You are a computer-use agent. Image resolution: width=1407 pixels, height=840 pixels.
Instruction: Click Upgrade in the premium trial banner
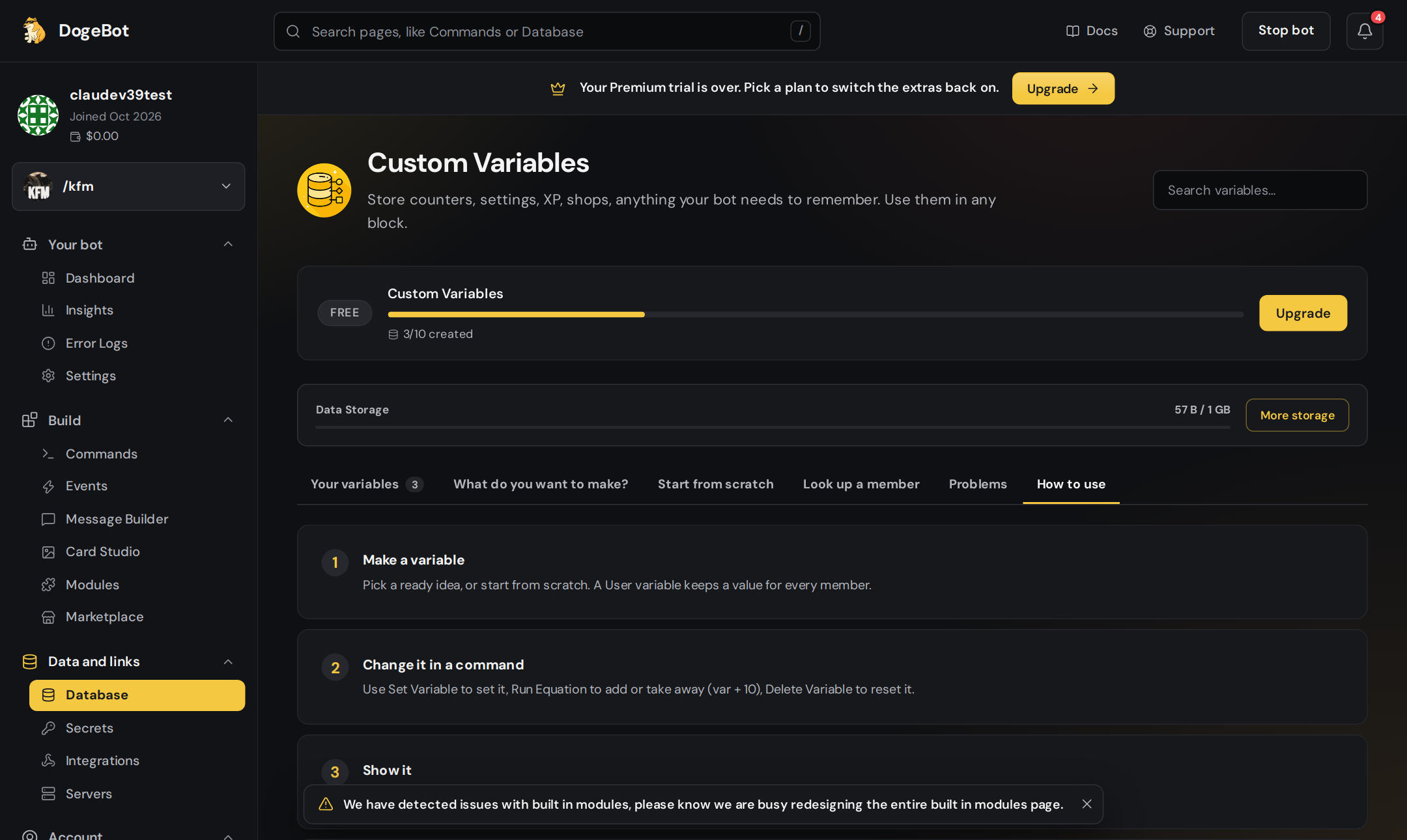1063,89
